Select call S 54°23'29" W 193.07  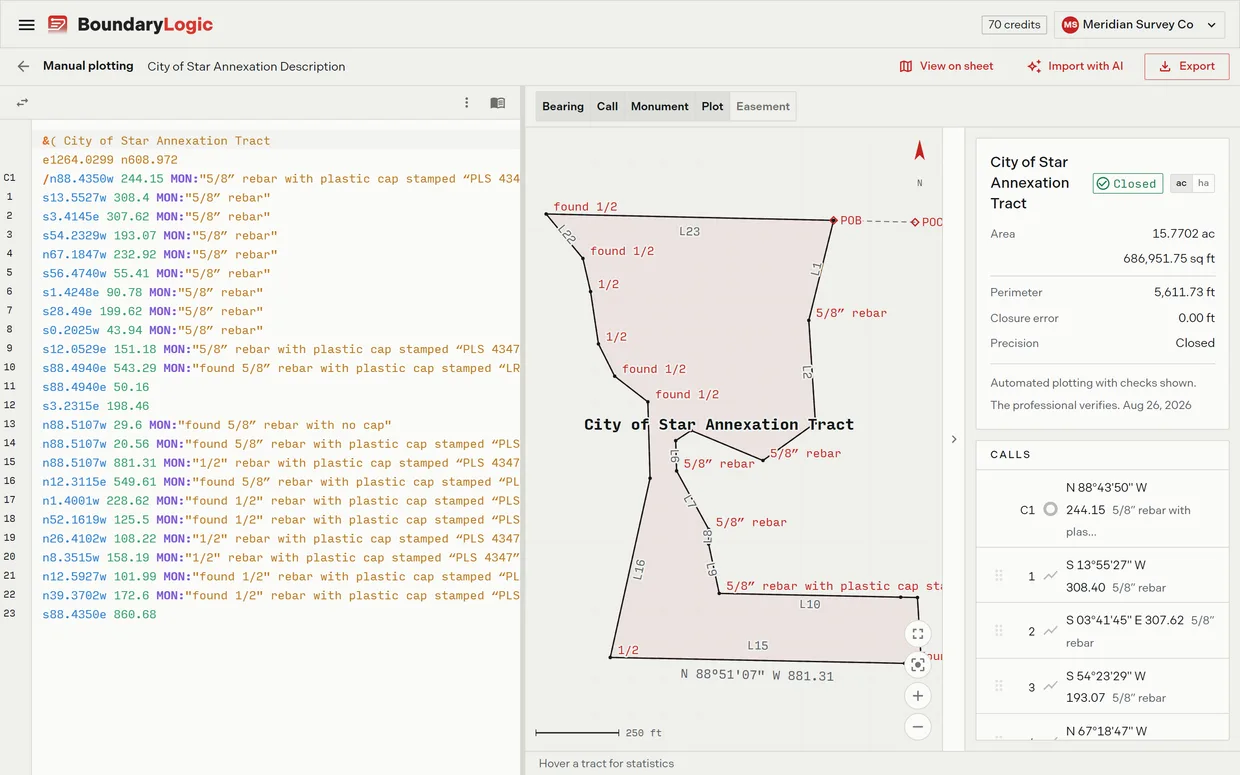[1102, 686]
